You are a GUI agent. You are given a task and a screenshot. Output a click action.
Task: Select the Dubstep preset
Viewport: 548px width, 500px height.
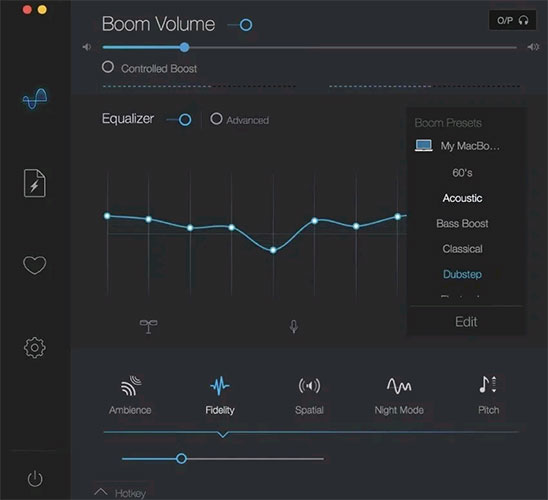(x=462, y=274)
